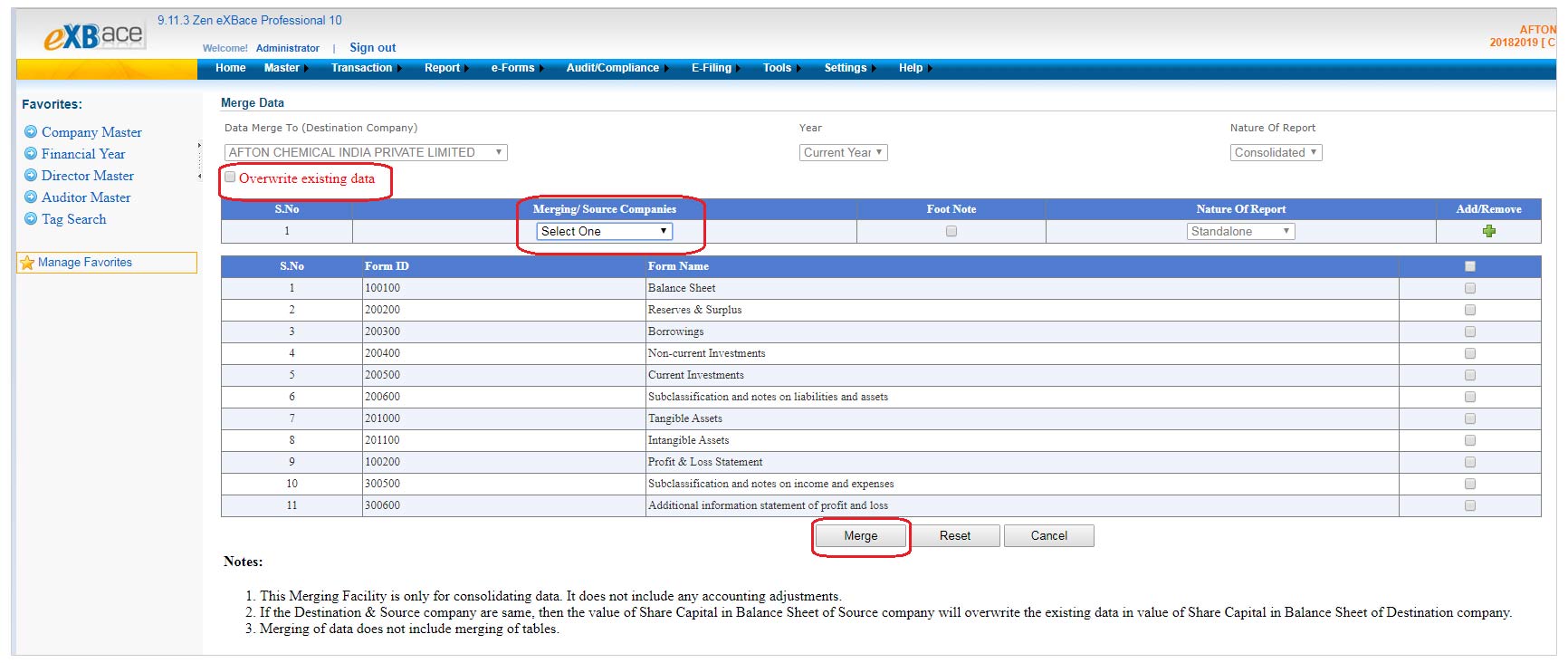
Task: Click the Cancel button
Action: (1048, 536)
